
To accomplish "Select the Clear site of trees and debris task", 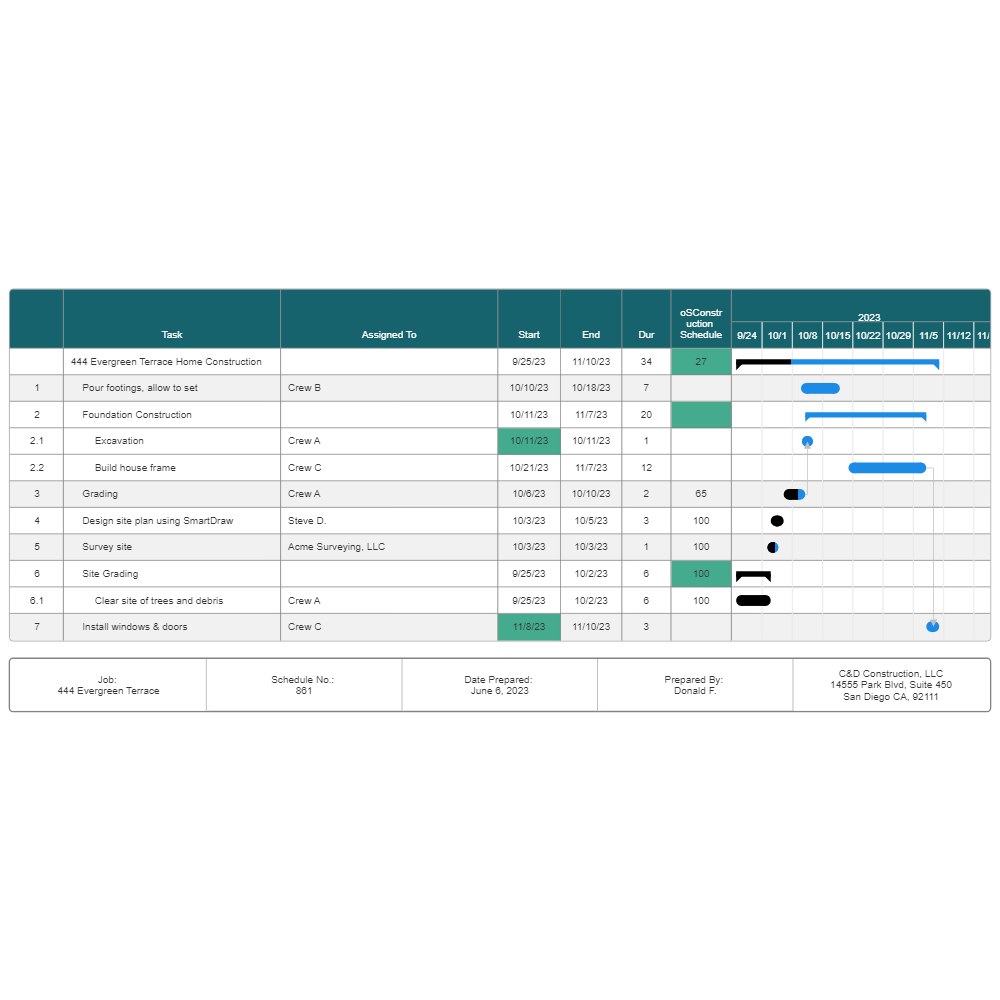I will [x=172, y=600].
